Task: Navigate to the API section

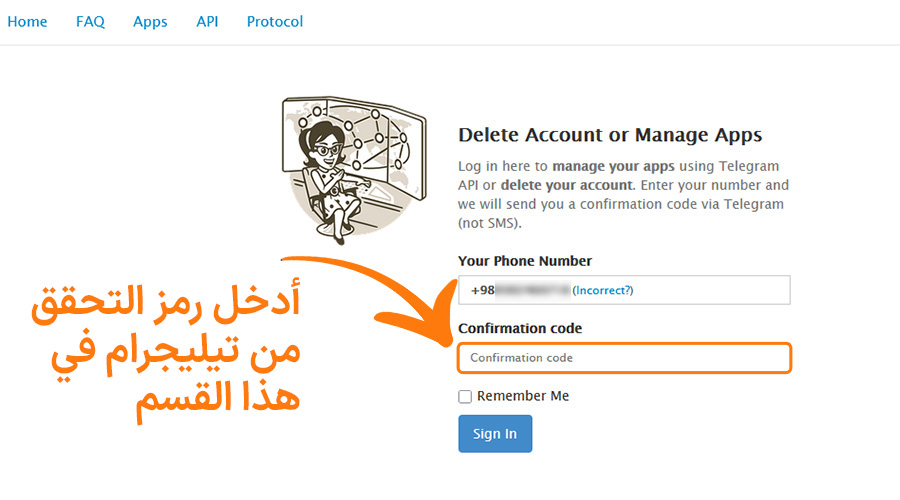Action: [207, 21]
